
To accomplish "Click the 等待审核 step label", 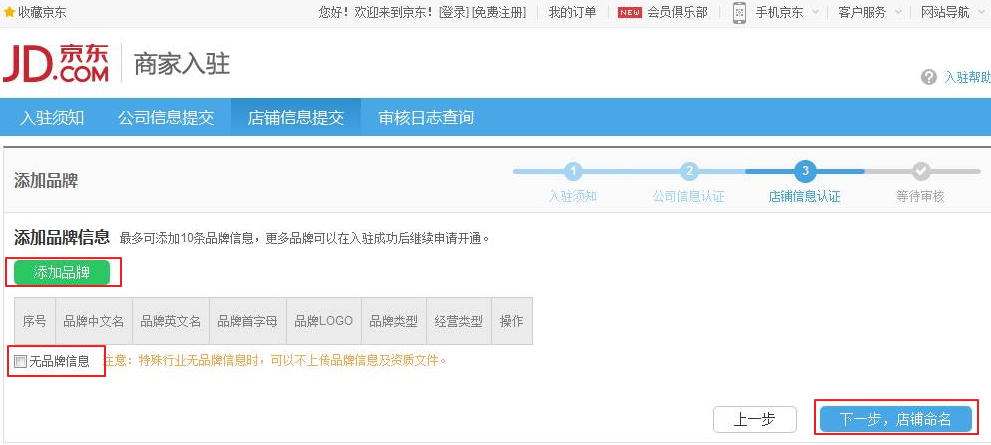I will tap(920, 197).
